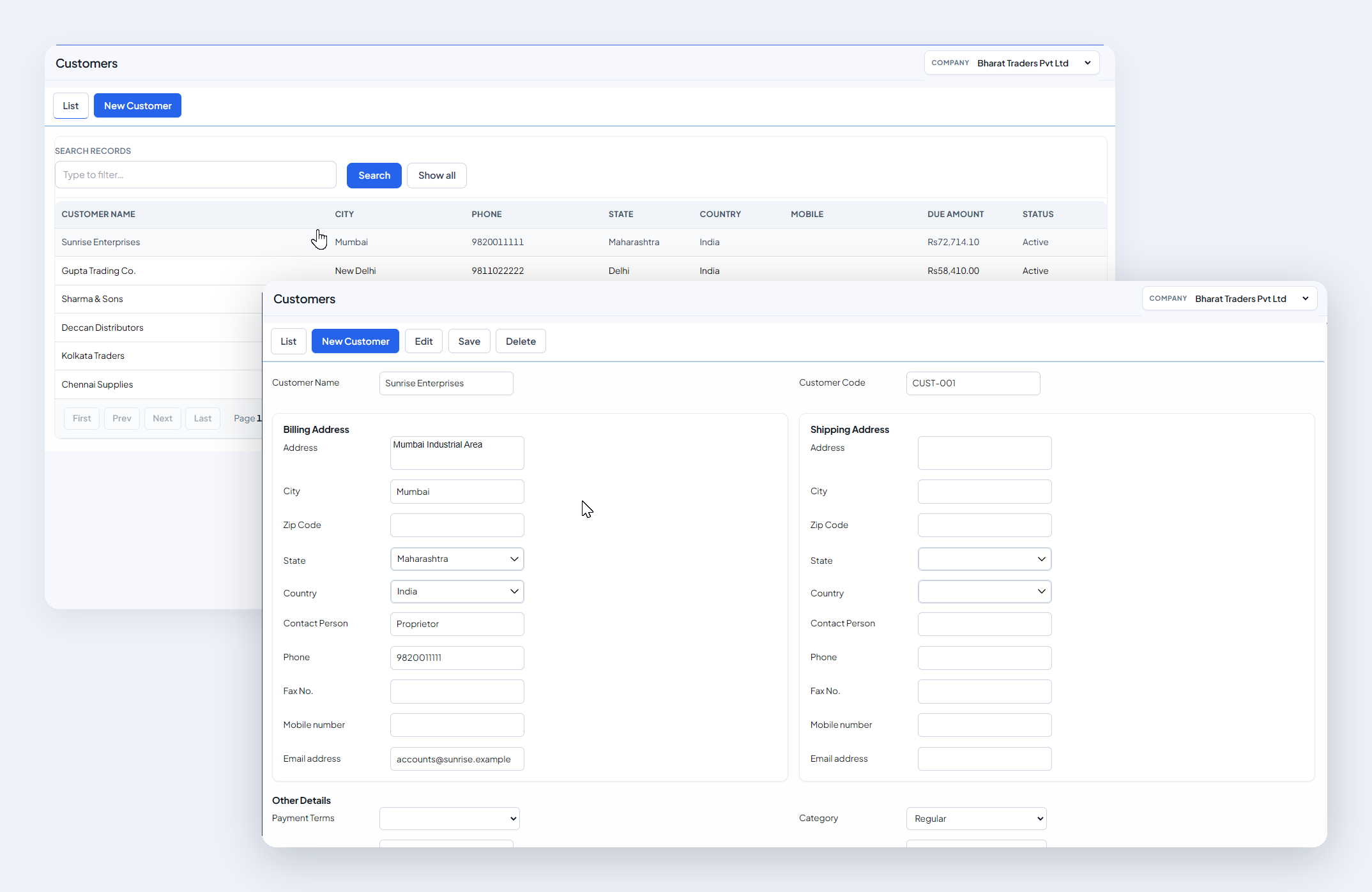
Task: Click the Customer Code field CUST-001
Action: pos(973,384)
